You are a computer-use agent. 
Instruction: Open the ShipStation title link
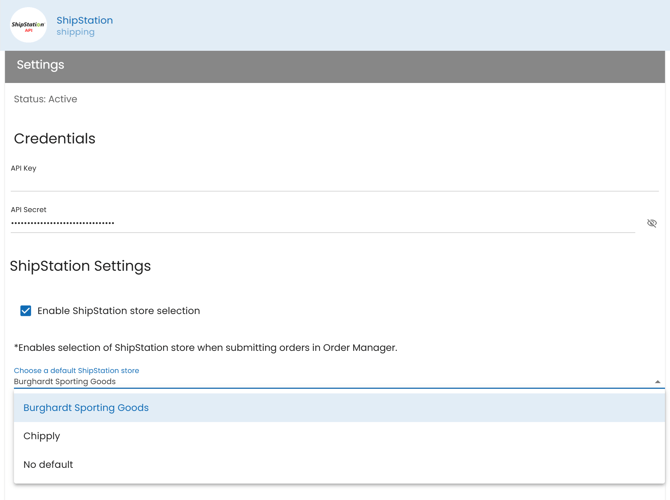click(85, 20)
